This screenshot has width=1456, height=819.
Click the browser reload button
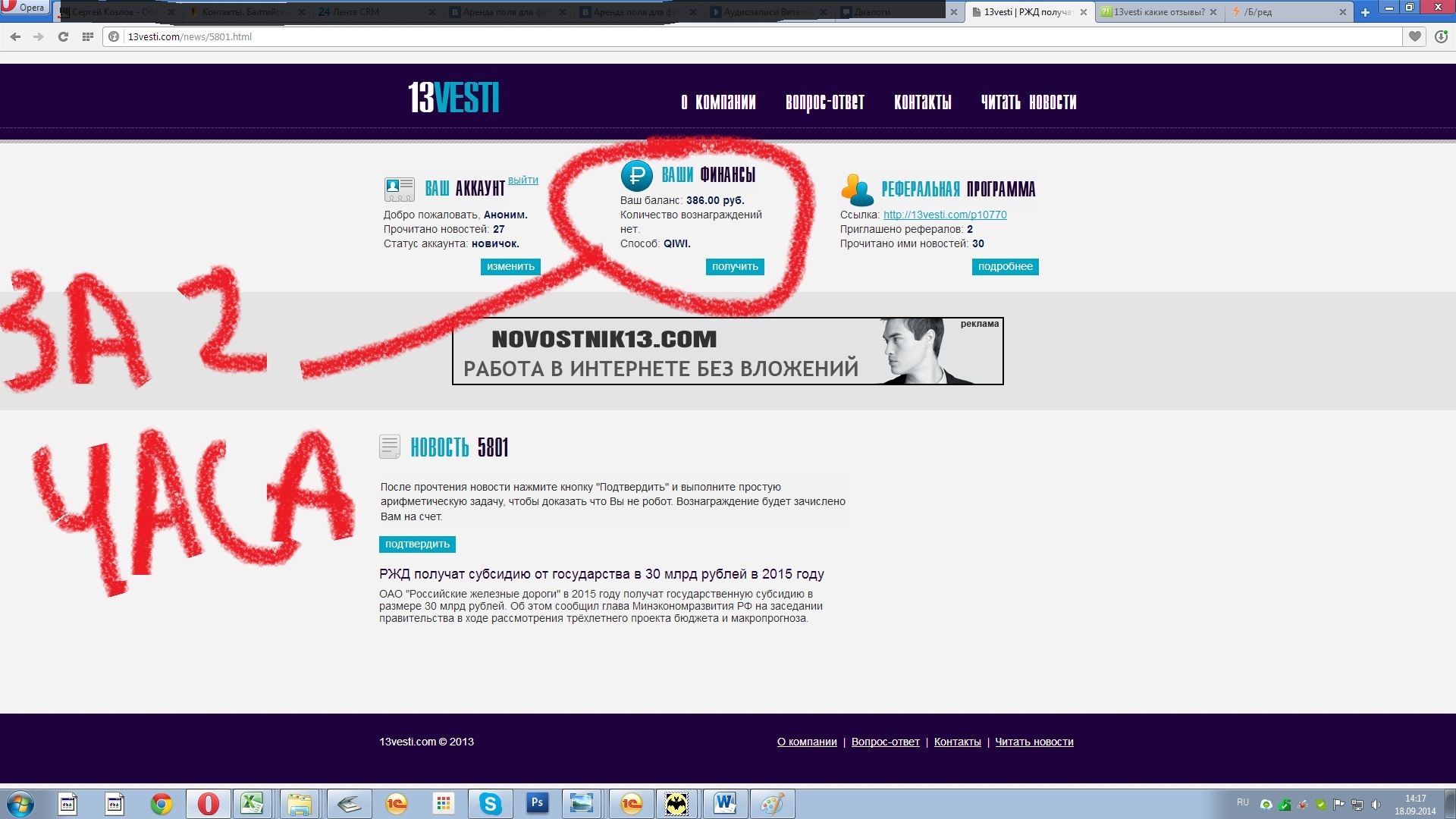click(x=64, y=36)
